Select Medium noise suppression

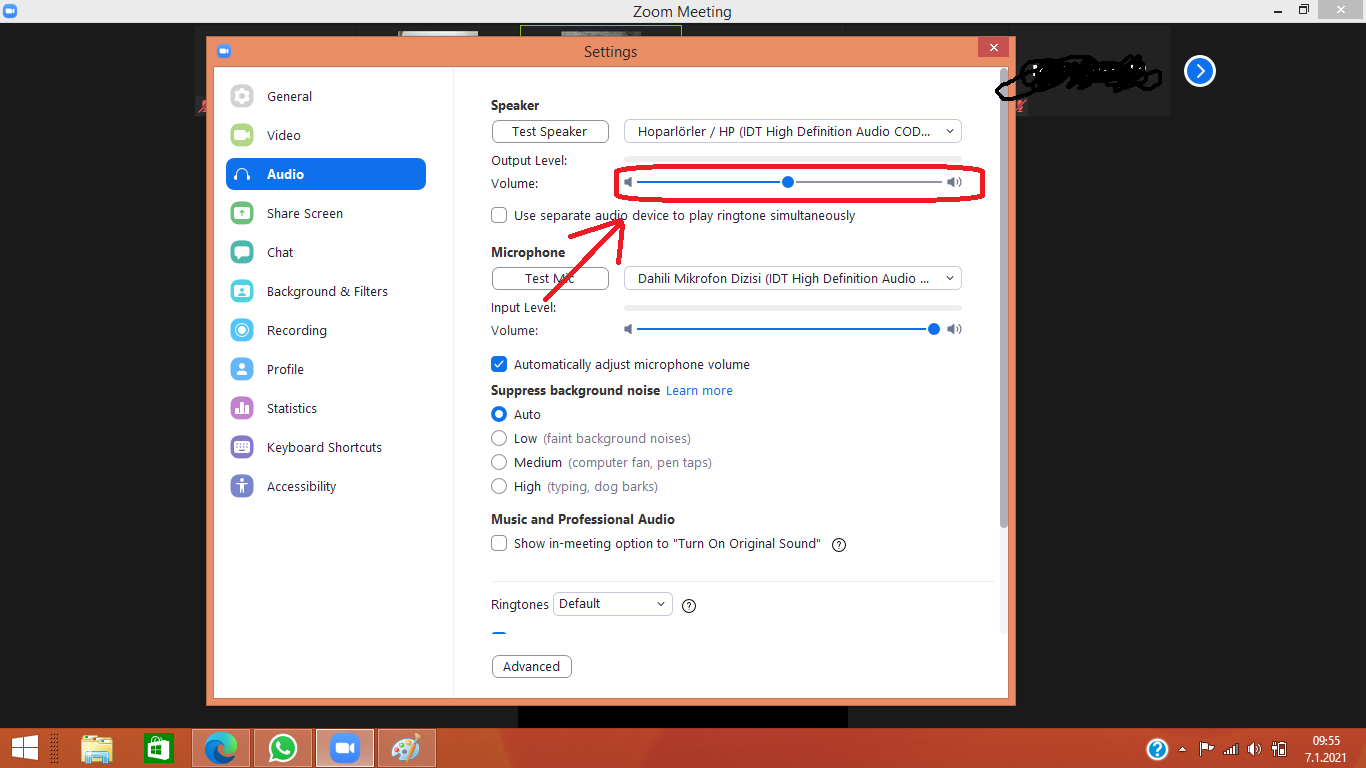(499, 462)
